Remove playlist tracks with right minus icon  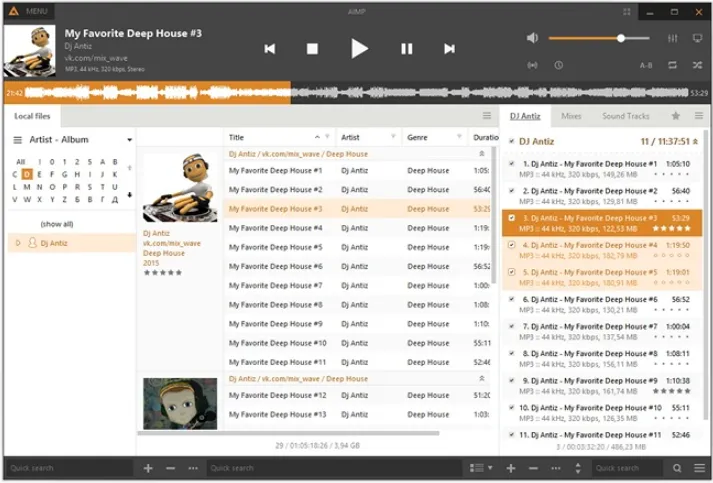point(533,468)
